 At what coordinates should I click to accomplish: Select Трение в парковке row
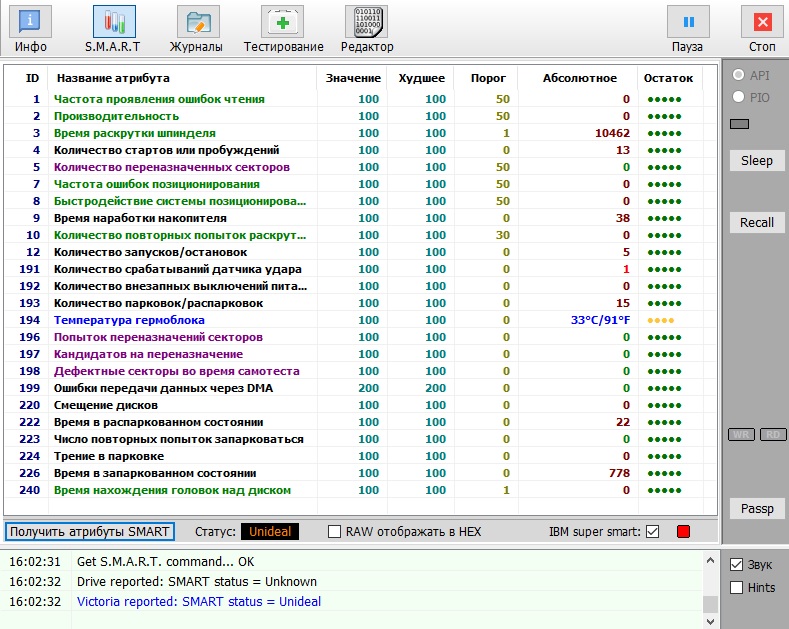(x=360, y=456)
